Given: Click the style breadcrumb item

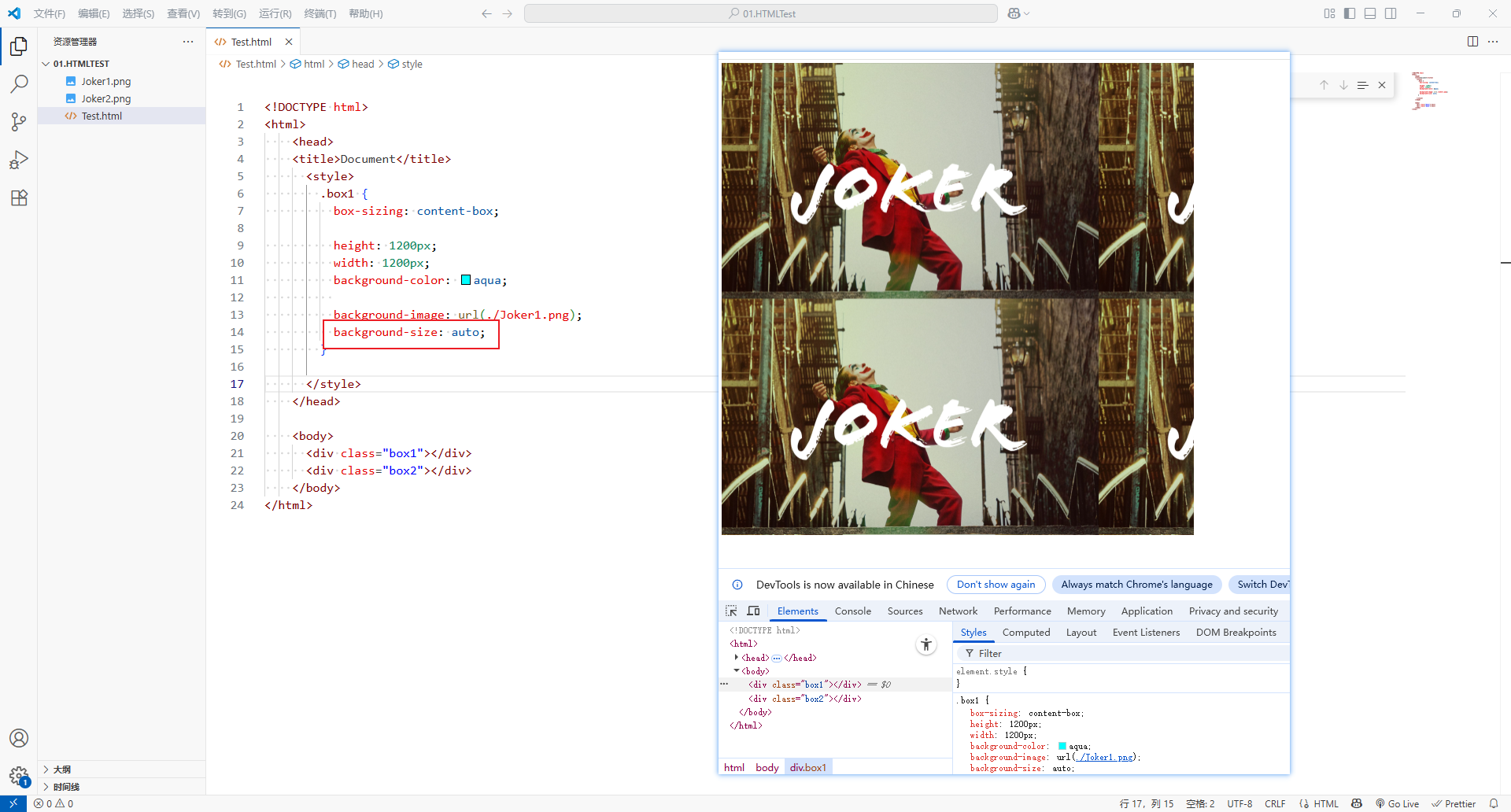Looking at the screenshot, I should [405, 64].
